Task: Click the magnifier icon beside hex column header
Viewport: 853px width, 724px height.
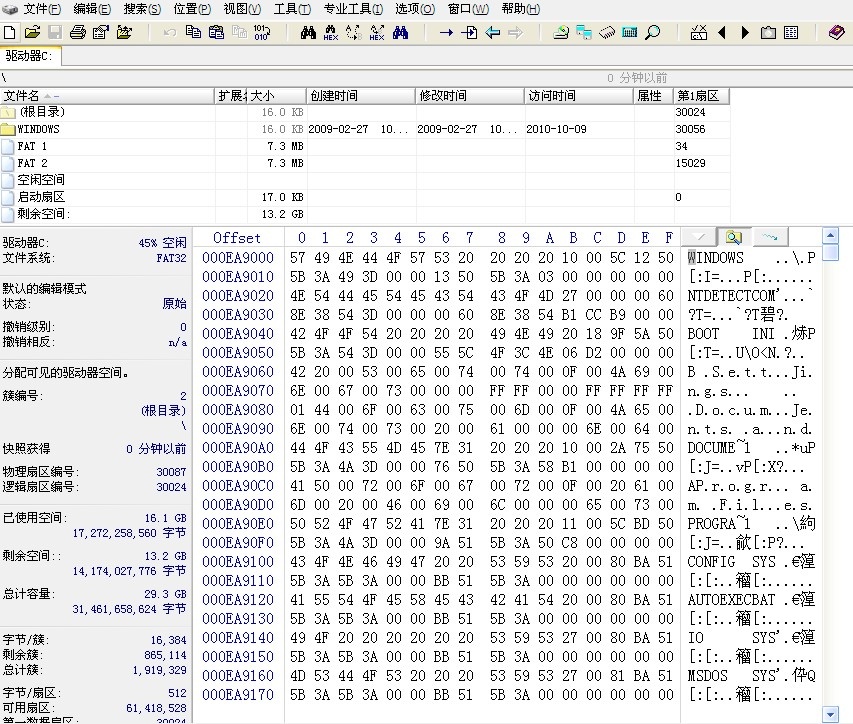Action: tap(734, 237)
